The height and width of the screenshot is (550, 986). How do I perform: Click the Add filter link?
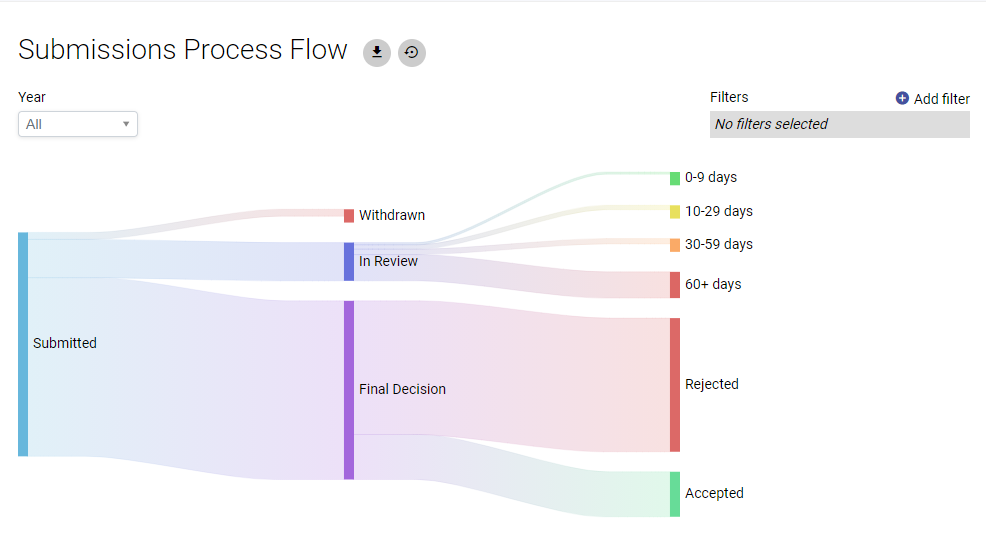point(941,99)
